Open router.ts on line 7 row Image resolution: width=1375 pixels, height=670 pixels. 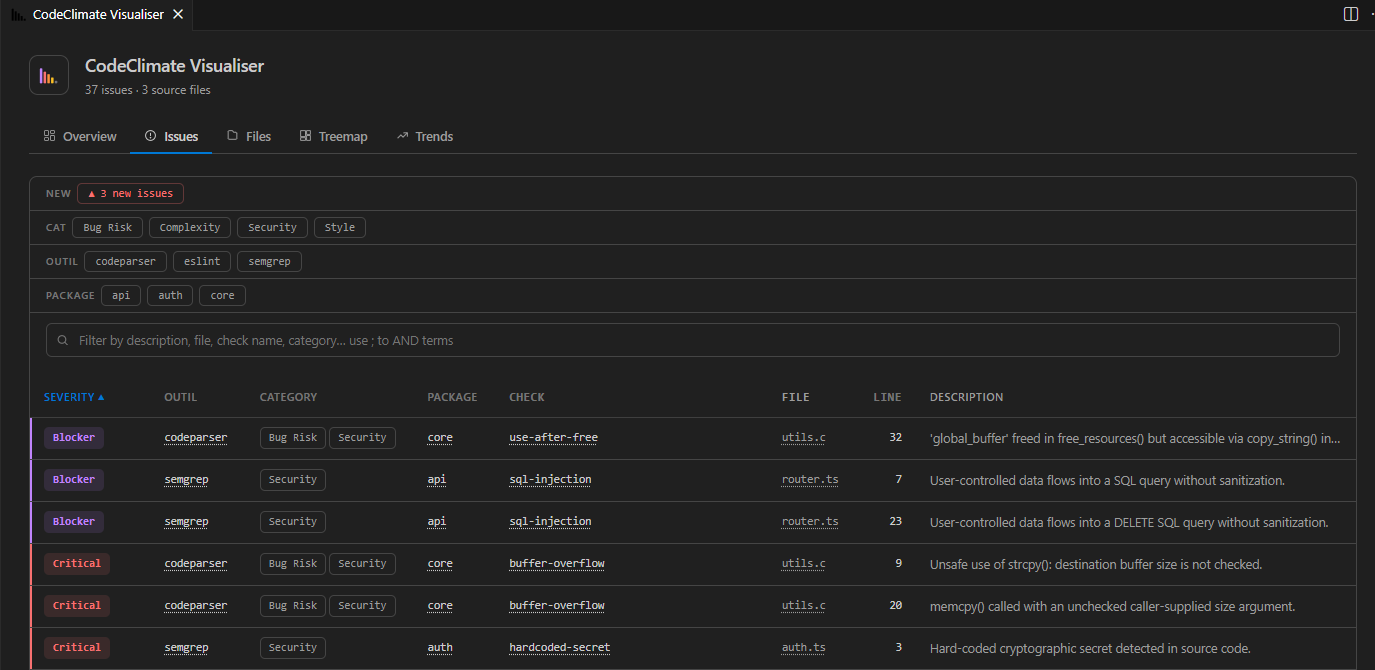810,480
